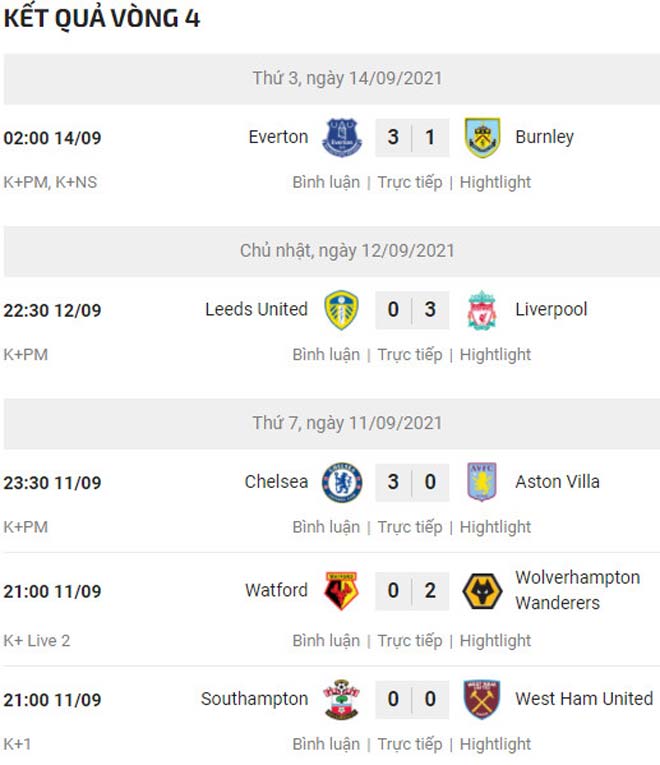
Task: Open Trực tiếp for Leeds vs Liverpool
Action: (410, 355)
